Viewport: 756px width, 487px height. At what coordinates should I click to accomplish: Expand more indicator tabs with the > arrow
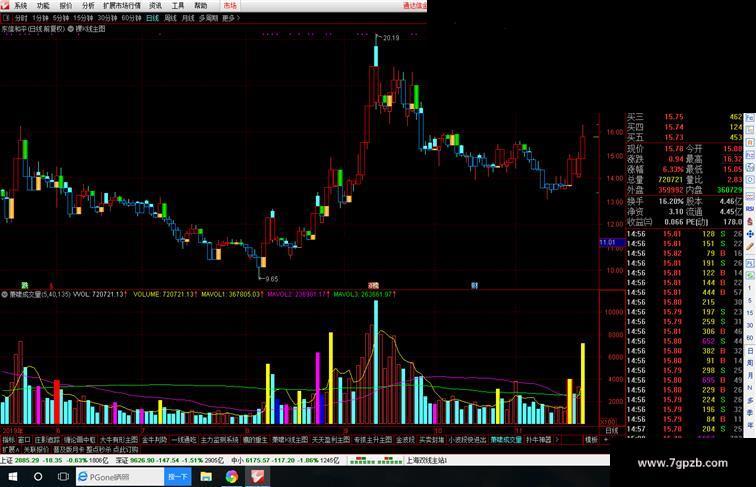point(557,440)
